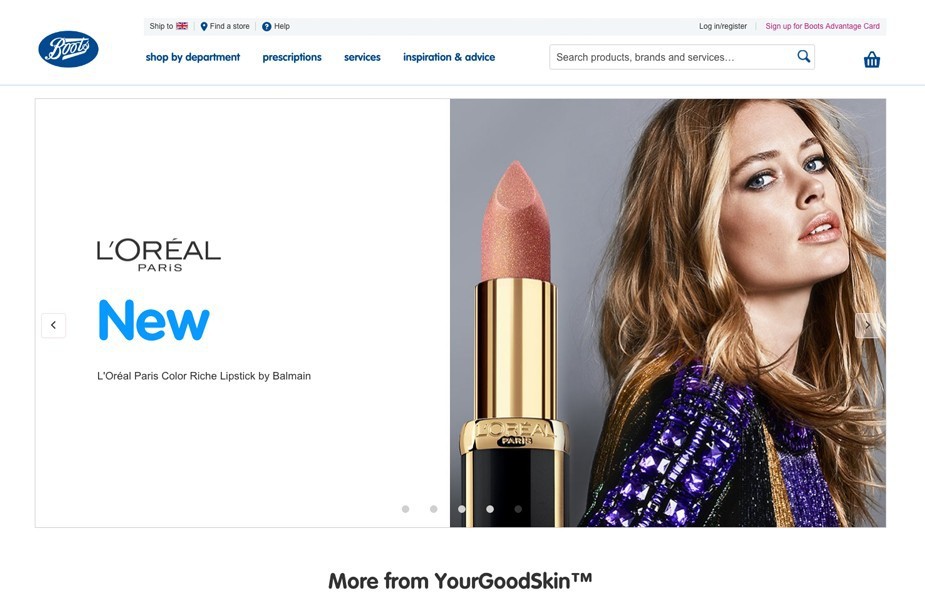This screenshot has width=925, height=600.
Task: Select the second carousel dot
Action: (x=434, y=509)
